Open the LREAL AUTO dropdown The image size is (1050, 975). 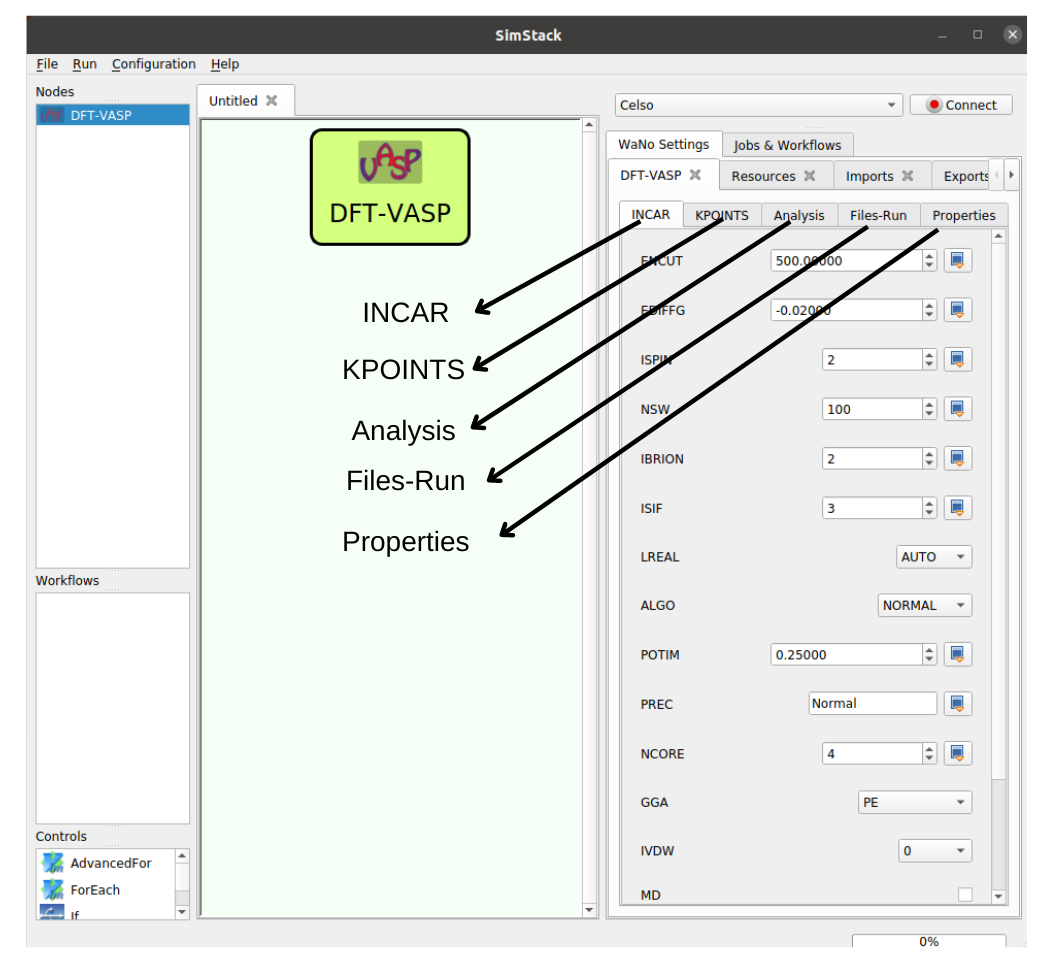point(933,557)
